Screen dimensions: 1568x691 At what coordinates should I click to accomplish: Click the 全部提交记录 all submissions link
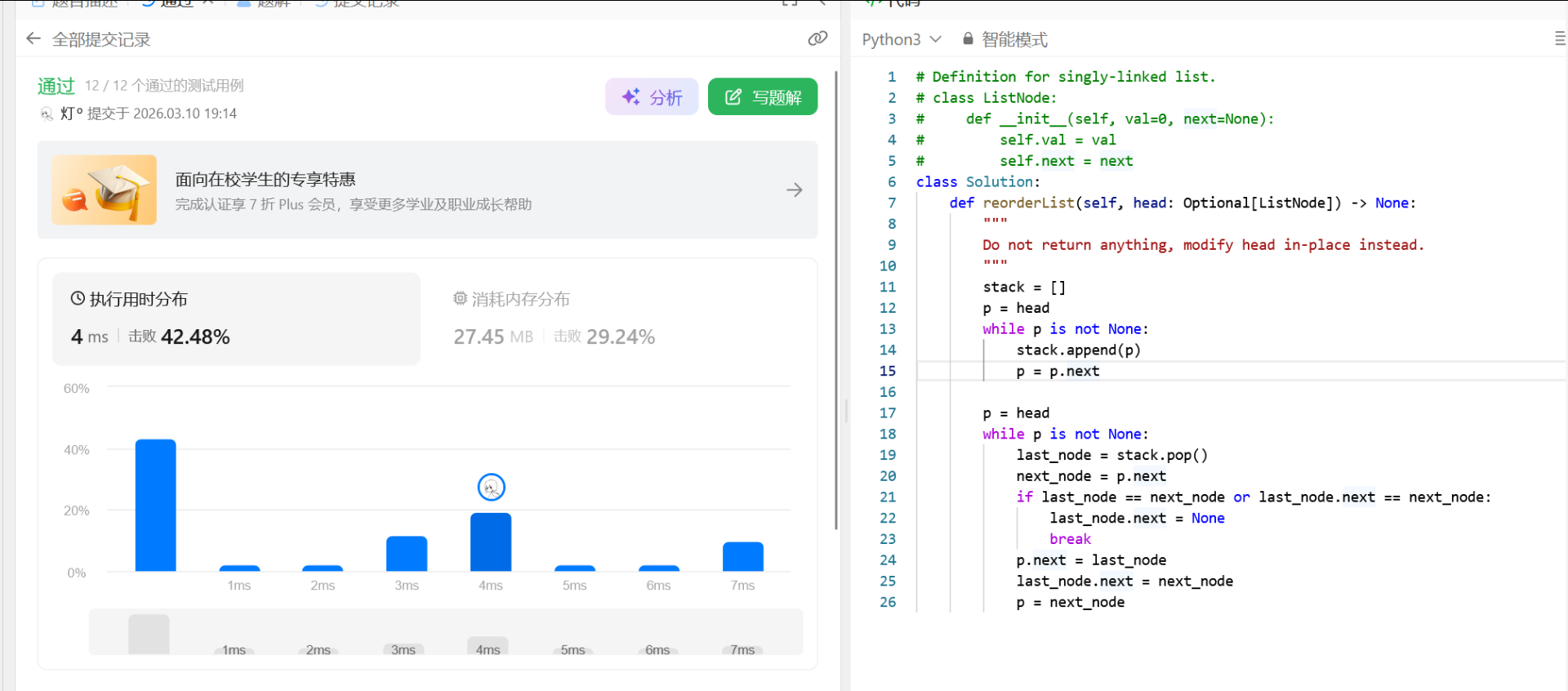click(x=101, y=39)
